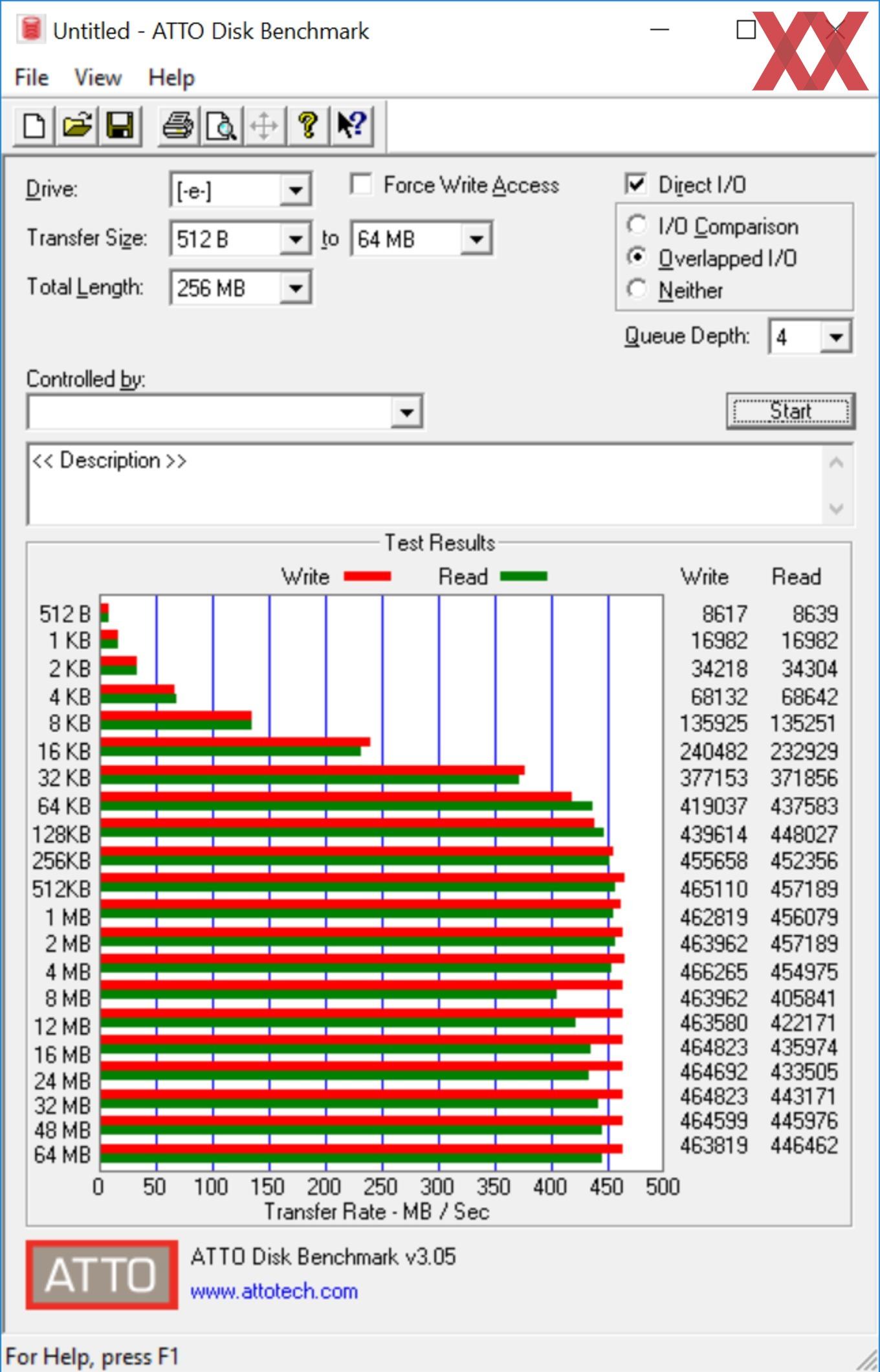
Task: Click the read value 405841
Action: [804, 999]
